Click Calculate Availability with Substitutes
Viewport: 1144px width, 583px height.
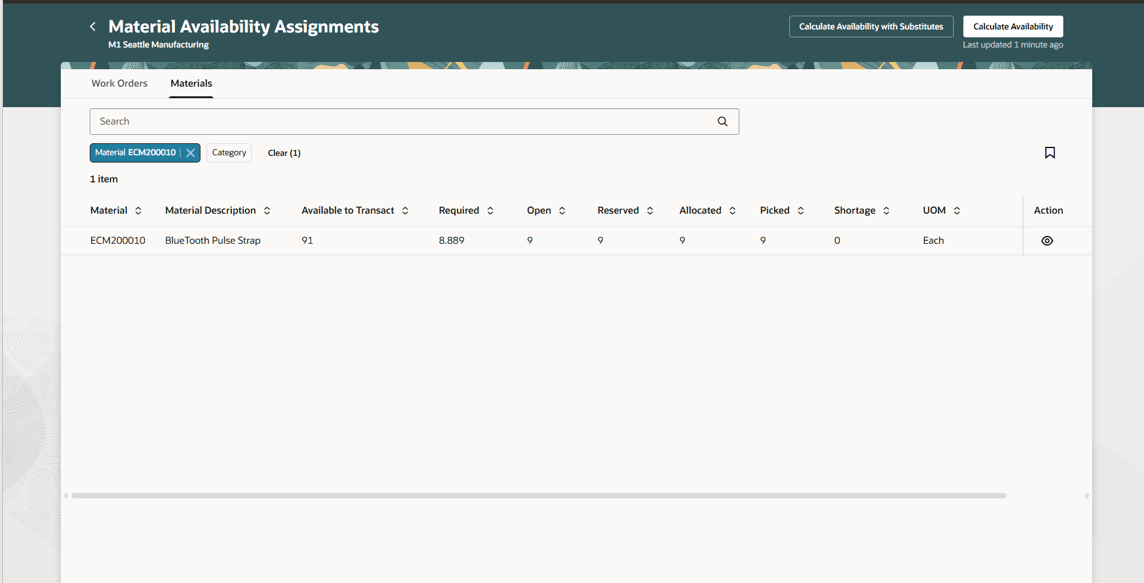tap(870, 26)
